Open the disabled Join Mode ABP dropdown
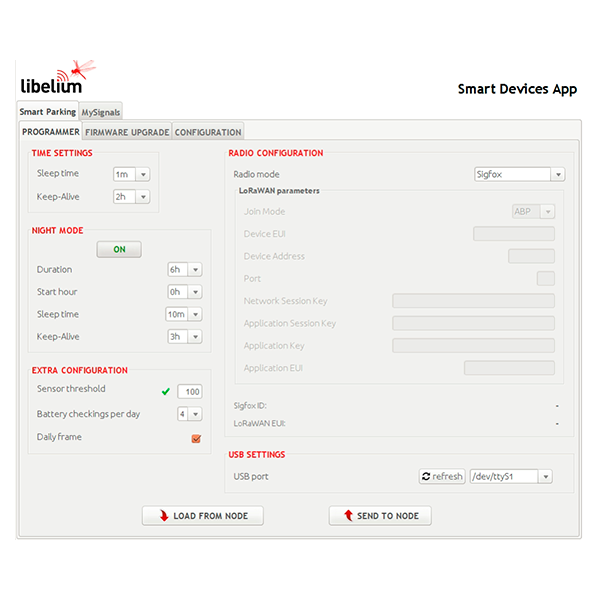This screenshot has height=600, width=600. tap(533, 212)
